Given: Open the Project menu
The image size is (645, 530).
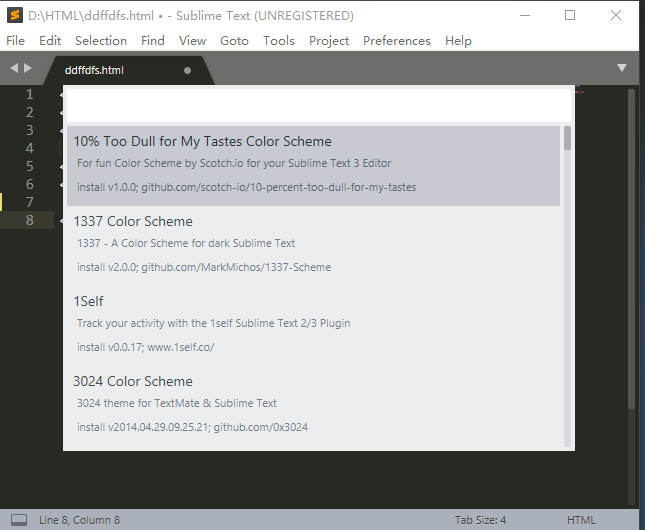Looking at the screenshot, I should pos(329,41).
